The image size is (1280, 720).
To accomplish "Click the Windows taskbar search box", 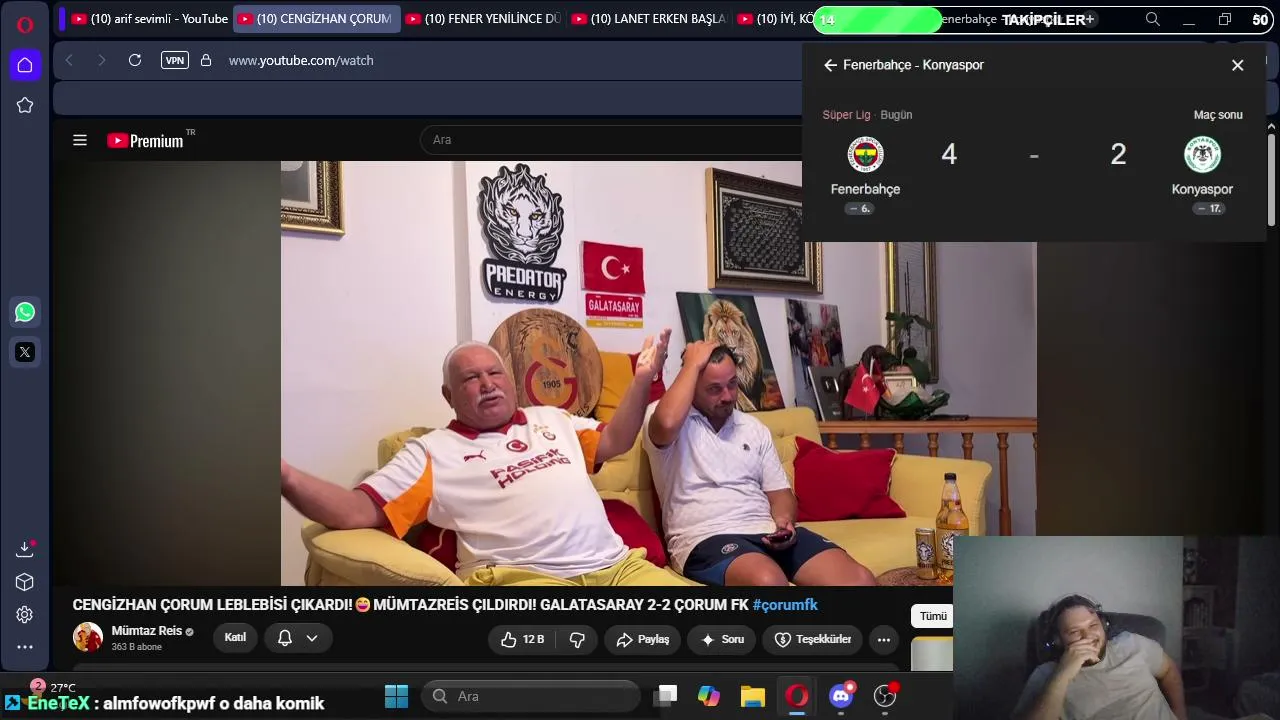I will [x=531, y=696].
